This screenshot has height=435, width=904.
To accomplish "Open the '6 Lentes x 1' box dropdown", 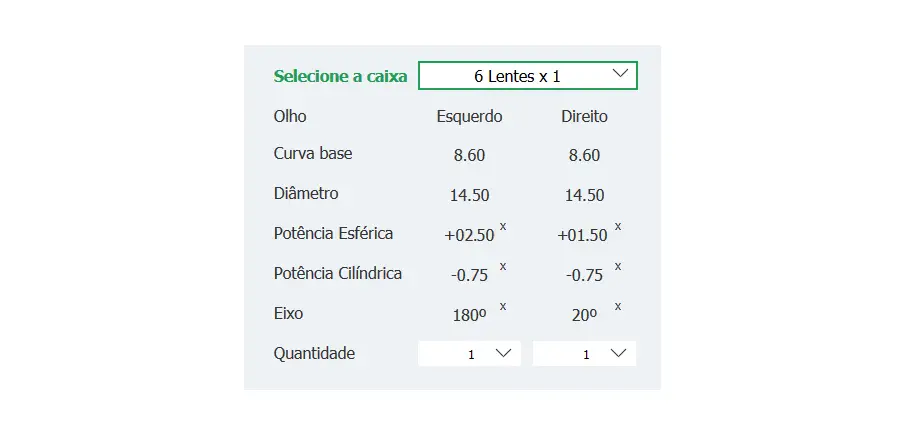I will point(527,76).
